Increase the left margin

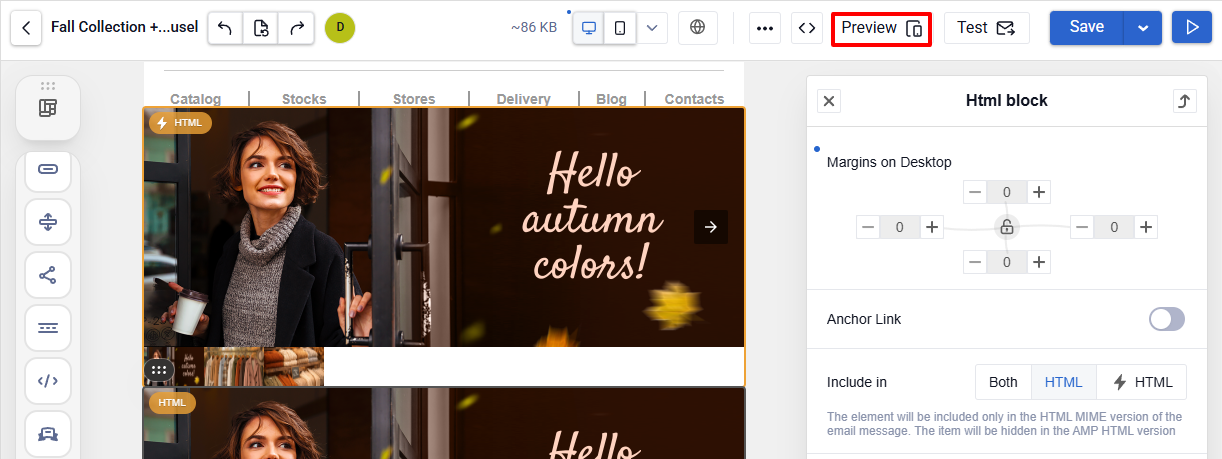coord(932,227)
